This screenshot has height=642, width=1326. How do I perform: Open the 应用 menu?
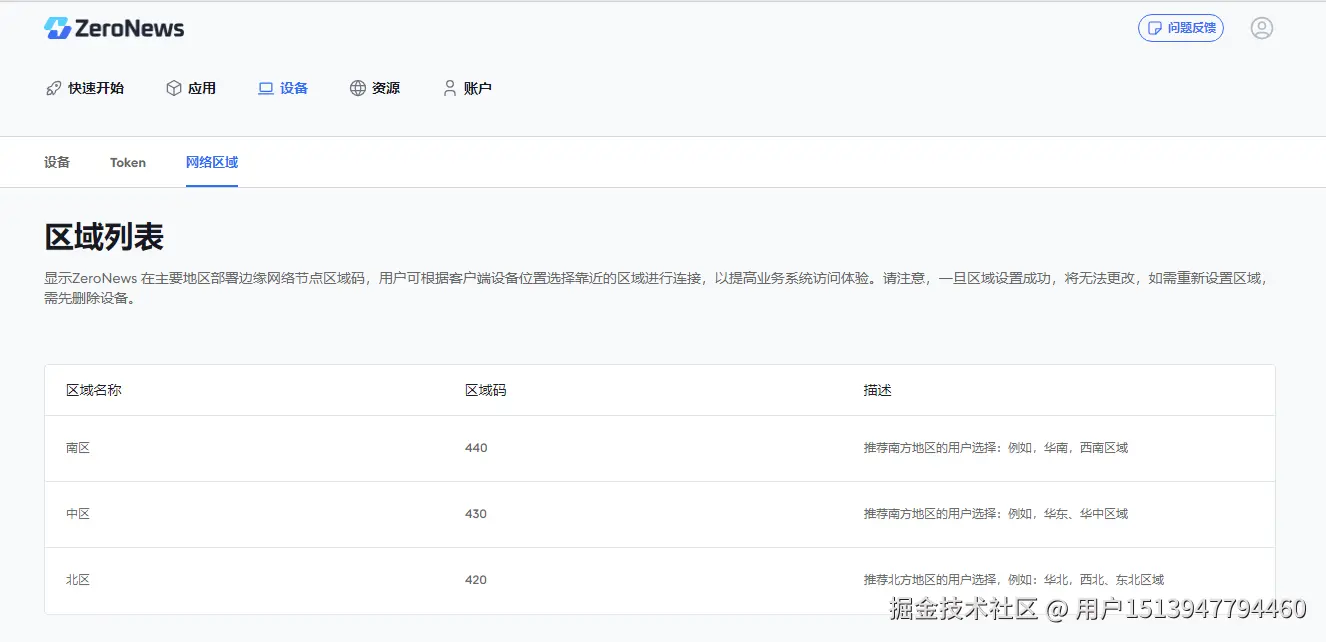tap(191, 88)
